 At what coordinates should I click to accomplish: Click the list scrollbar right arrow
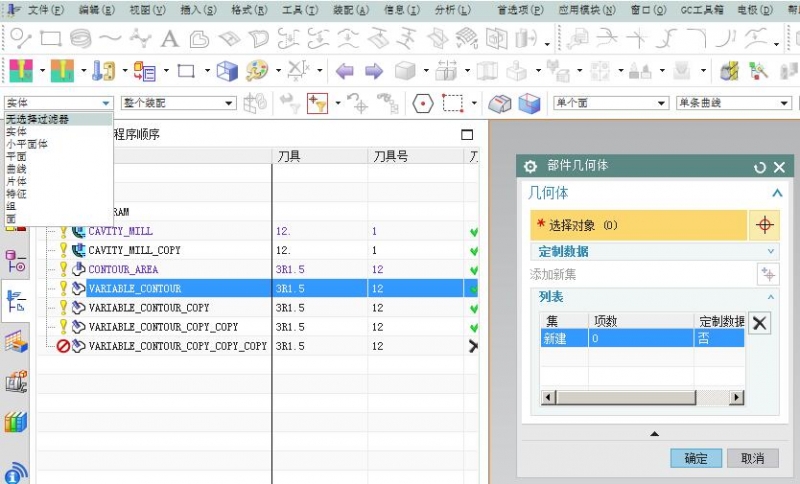coord(737,397)
